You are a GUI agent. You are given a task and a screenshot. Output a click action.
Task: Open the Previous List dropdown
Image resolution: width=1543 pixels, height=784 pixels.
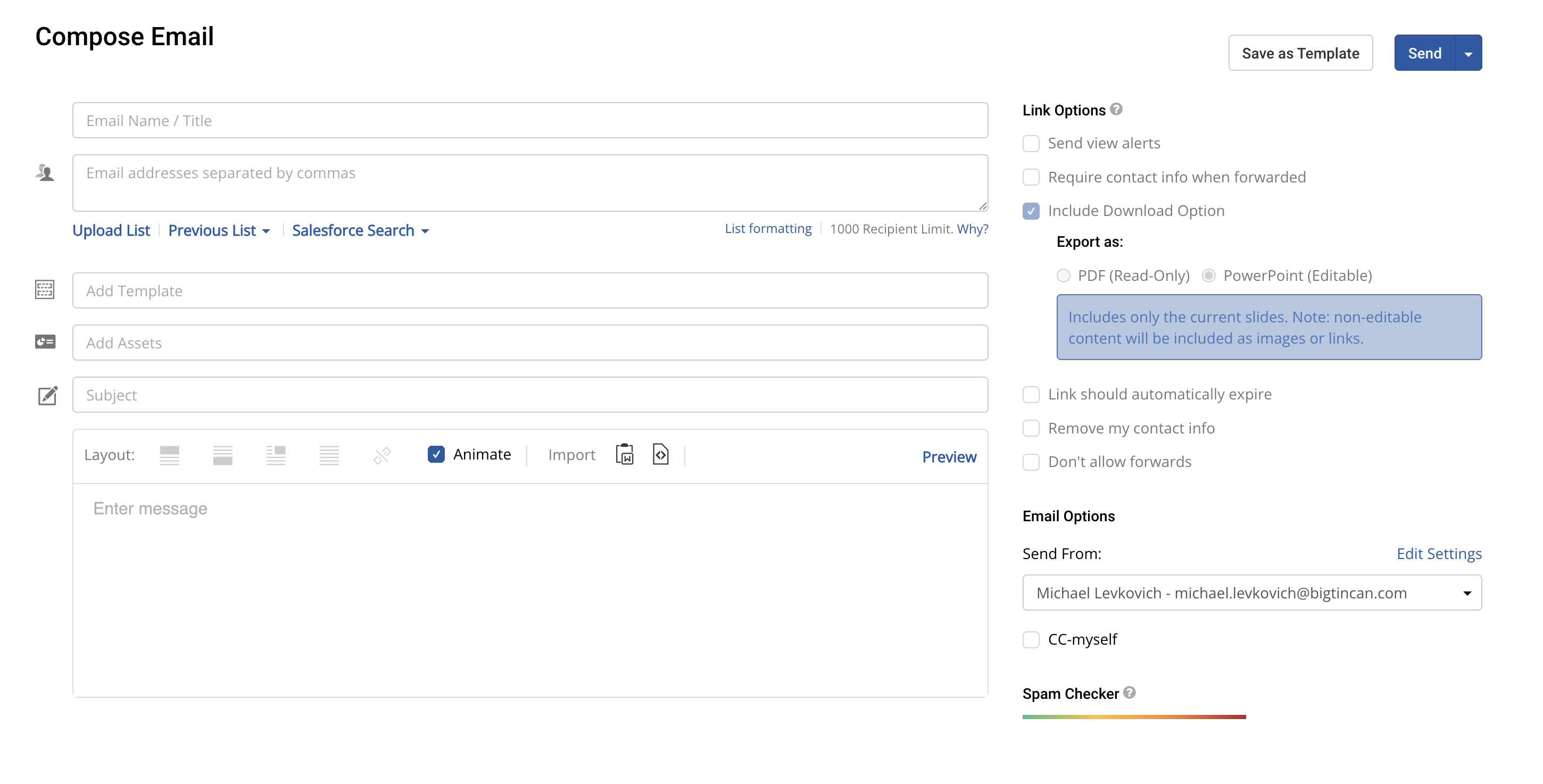pos(219,231)
